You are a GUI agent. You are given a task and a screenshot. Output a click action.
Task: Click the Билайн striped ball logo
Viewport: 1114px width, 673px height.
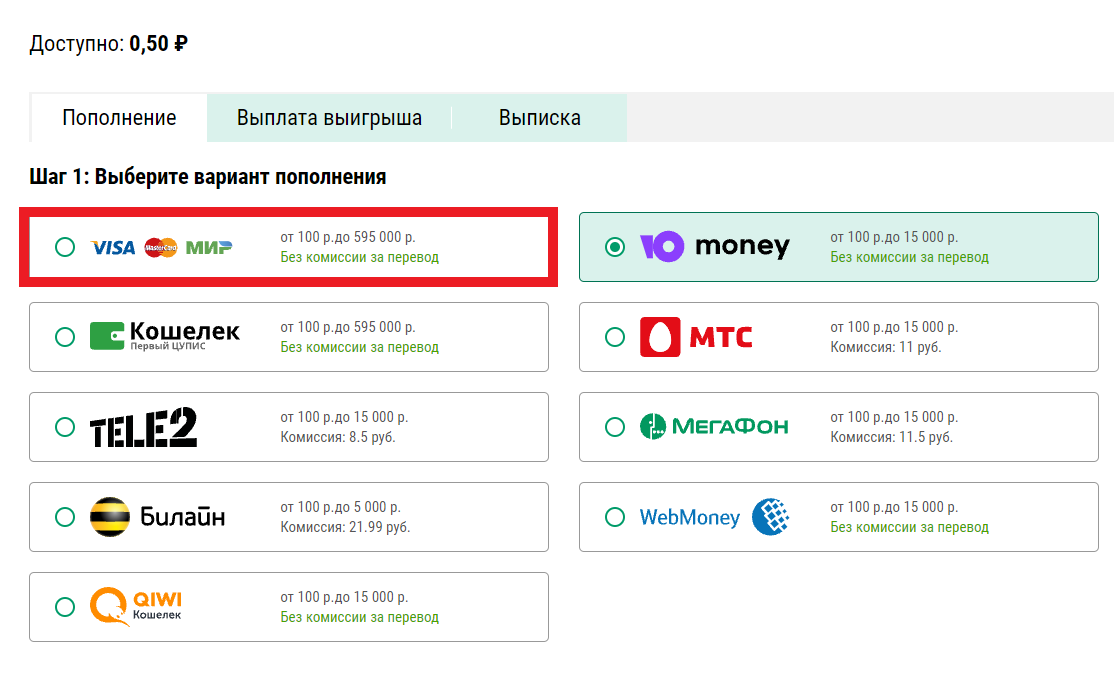pyautogui.click(x=110, y=517)
